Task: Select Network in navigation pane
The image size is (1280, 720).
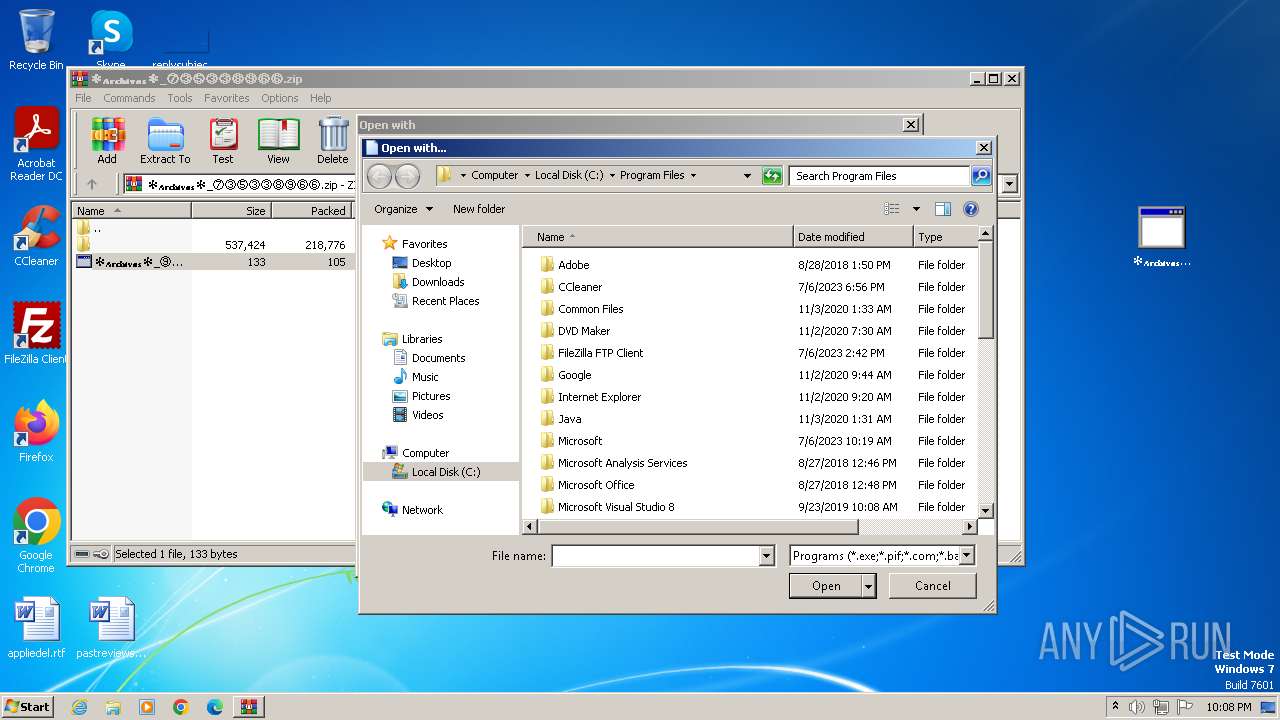Action: point(422,510)
